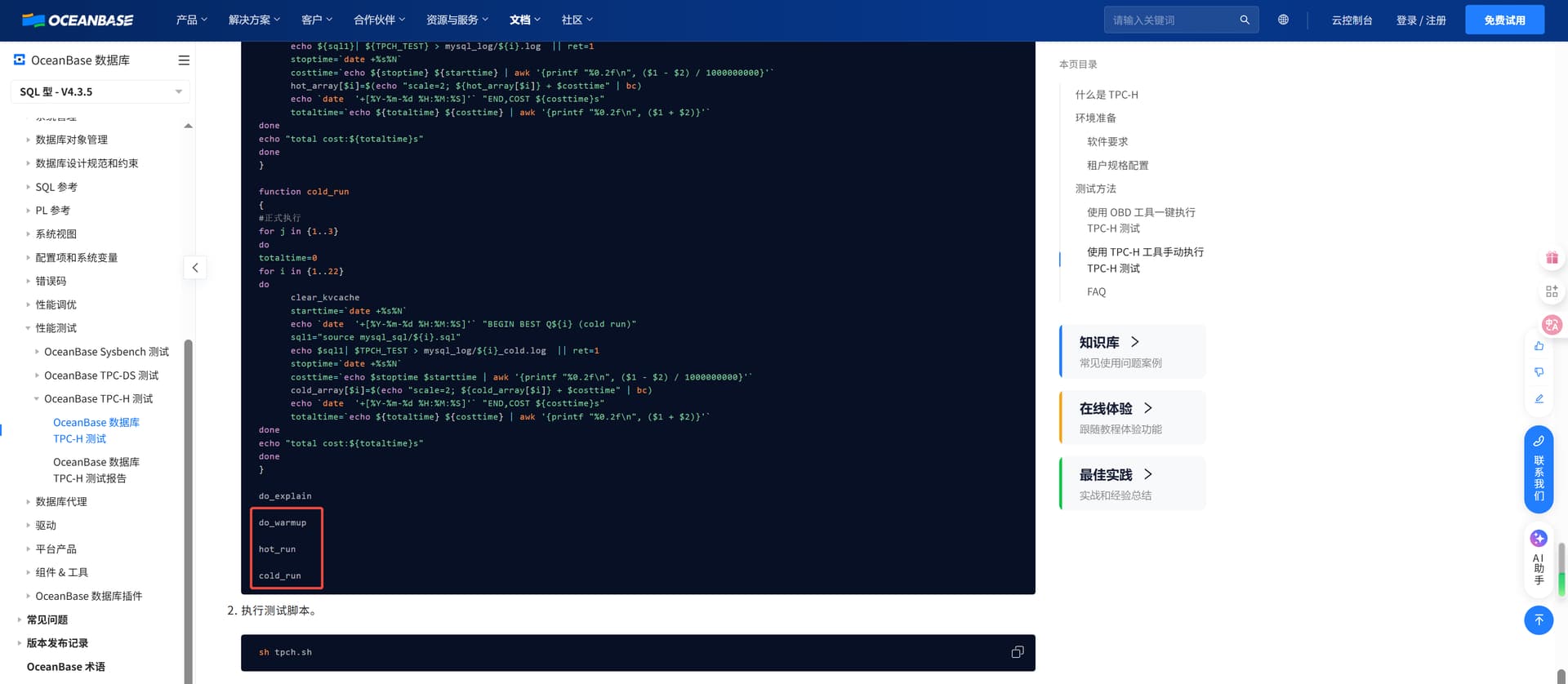1568x684 pixels.
Task: Copy the 'sh tpch.sh' code block
Action: click(1018, 652)
